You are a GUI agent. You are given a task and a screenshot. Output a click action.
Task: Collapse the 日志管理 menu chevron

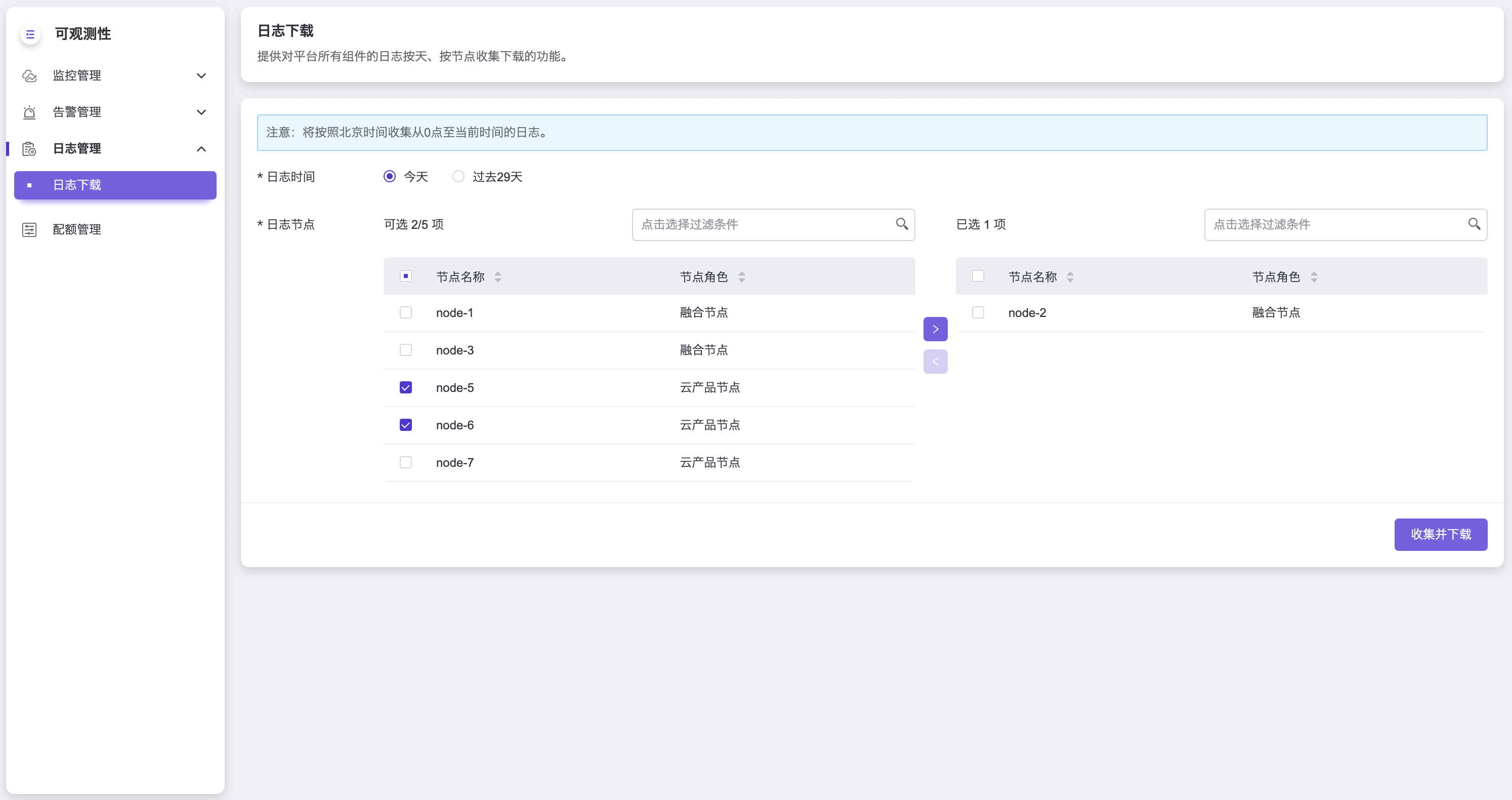click(x=201, y=149)
